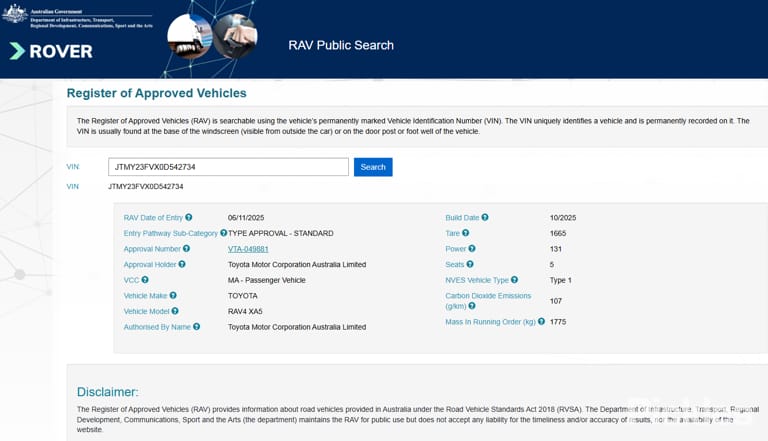Click the TYPE APPROVAL - STANDARD value
Viewport: 768px width, 441px height.
[281, 233]
